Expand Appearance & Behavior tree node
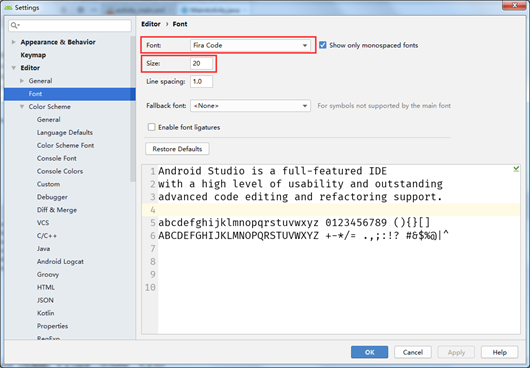This screenshot has height=368, width=530. [x=14, y=42]
